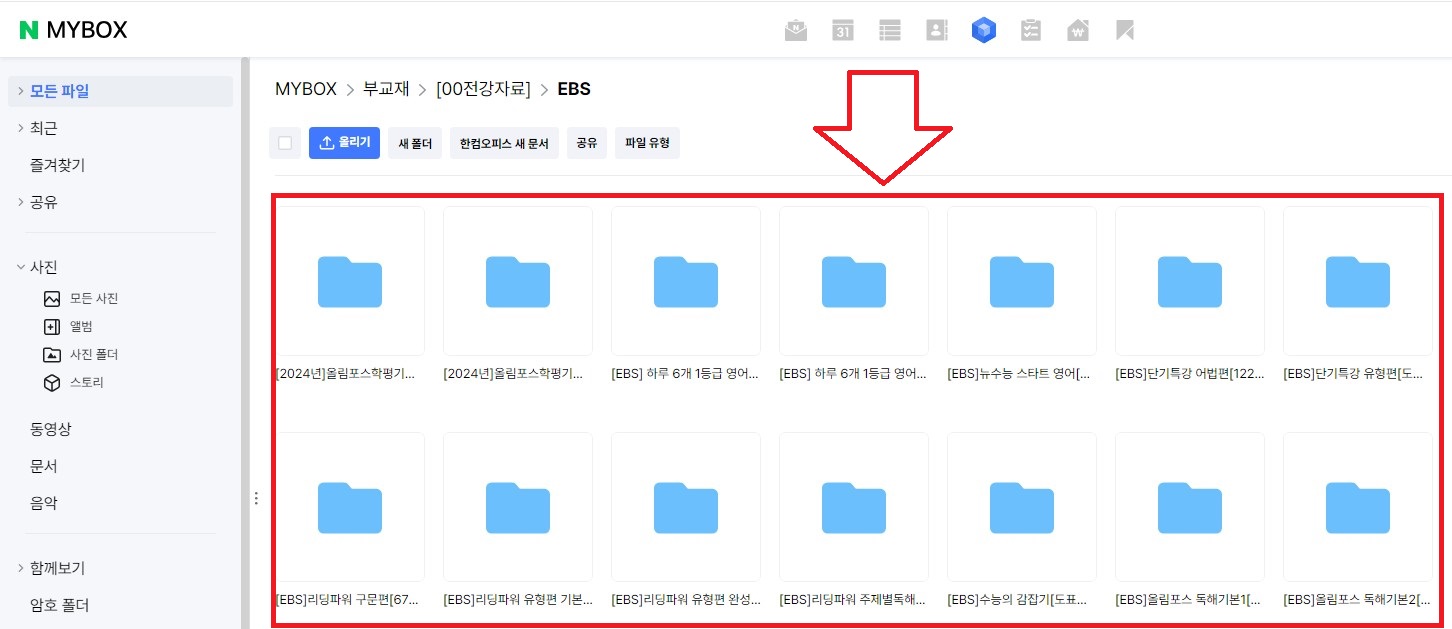Open 암호 폴더 in the sidebar
The height and width of the screenshot is (629, 1452).
click(x=59, y=605)
